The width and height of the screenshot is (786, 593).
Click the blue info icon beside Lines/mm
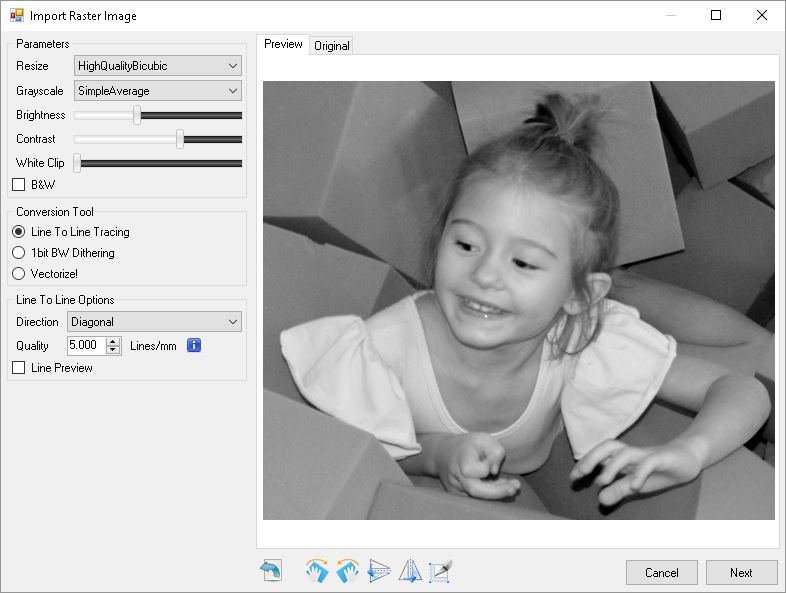[195, 346]
